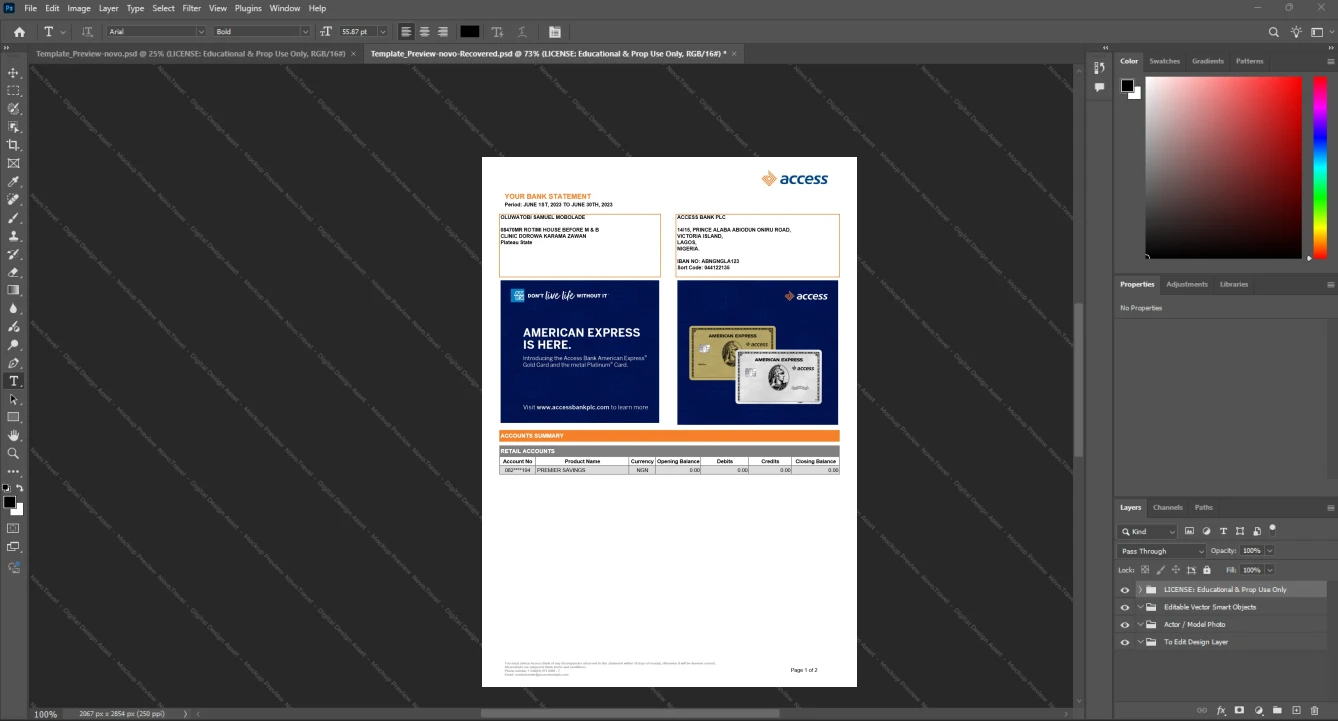Screen dimensions: 1338x721
Task: Switch to Template_Preview-novo.psd document tab
Action: (190, 53)
